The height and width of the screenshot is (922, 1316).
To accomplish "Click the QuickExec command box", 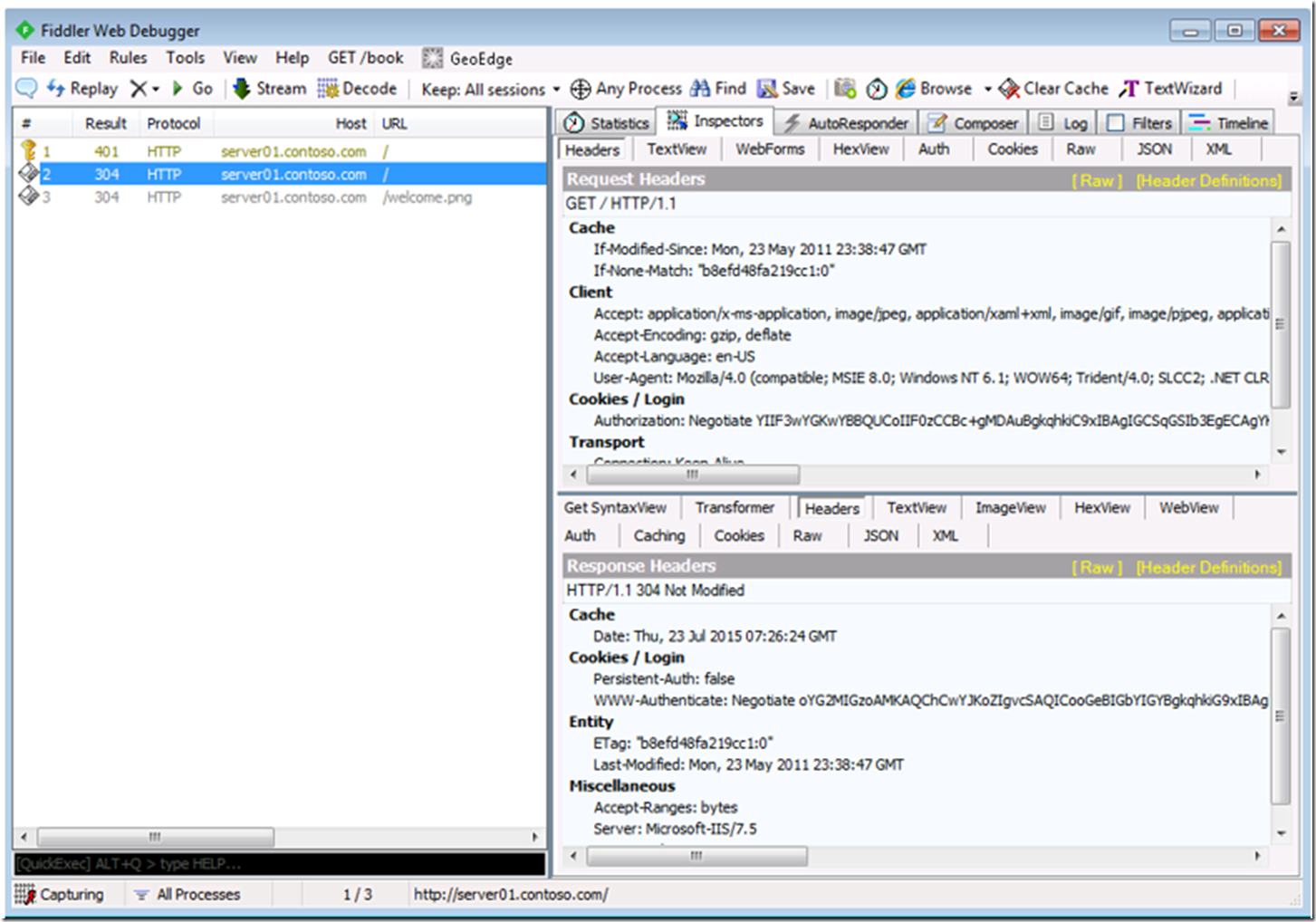I will click(280, 864).
